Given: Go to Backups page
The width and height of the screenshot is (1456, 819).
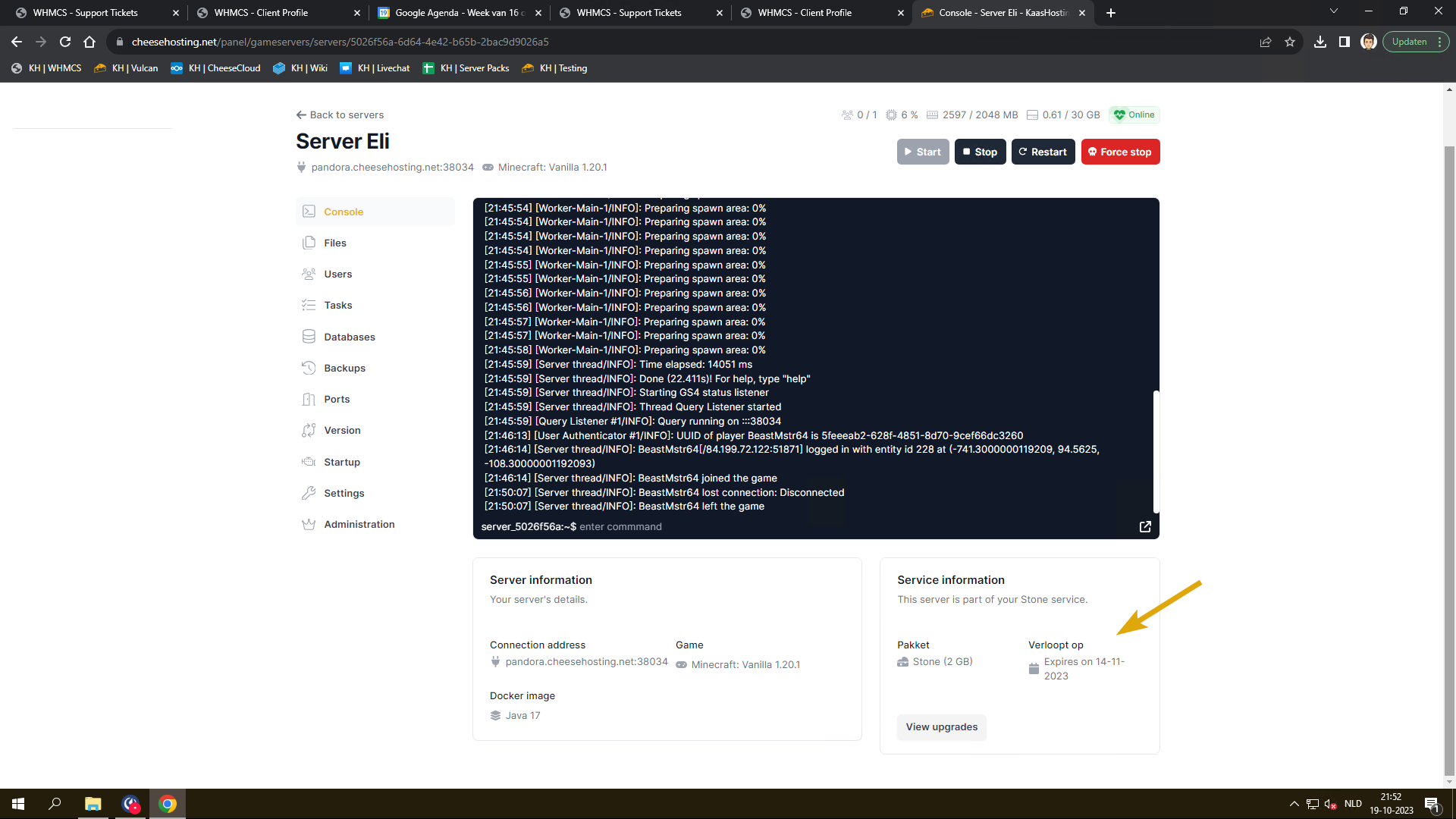Looking at the screenshot, I should click(x=344, y=368).
